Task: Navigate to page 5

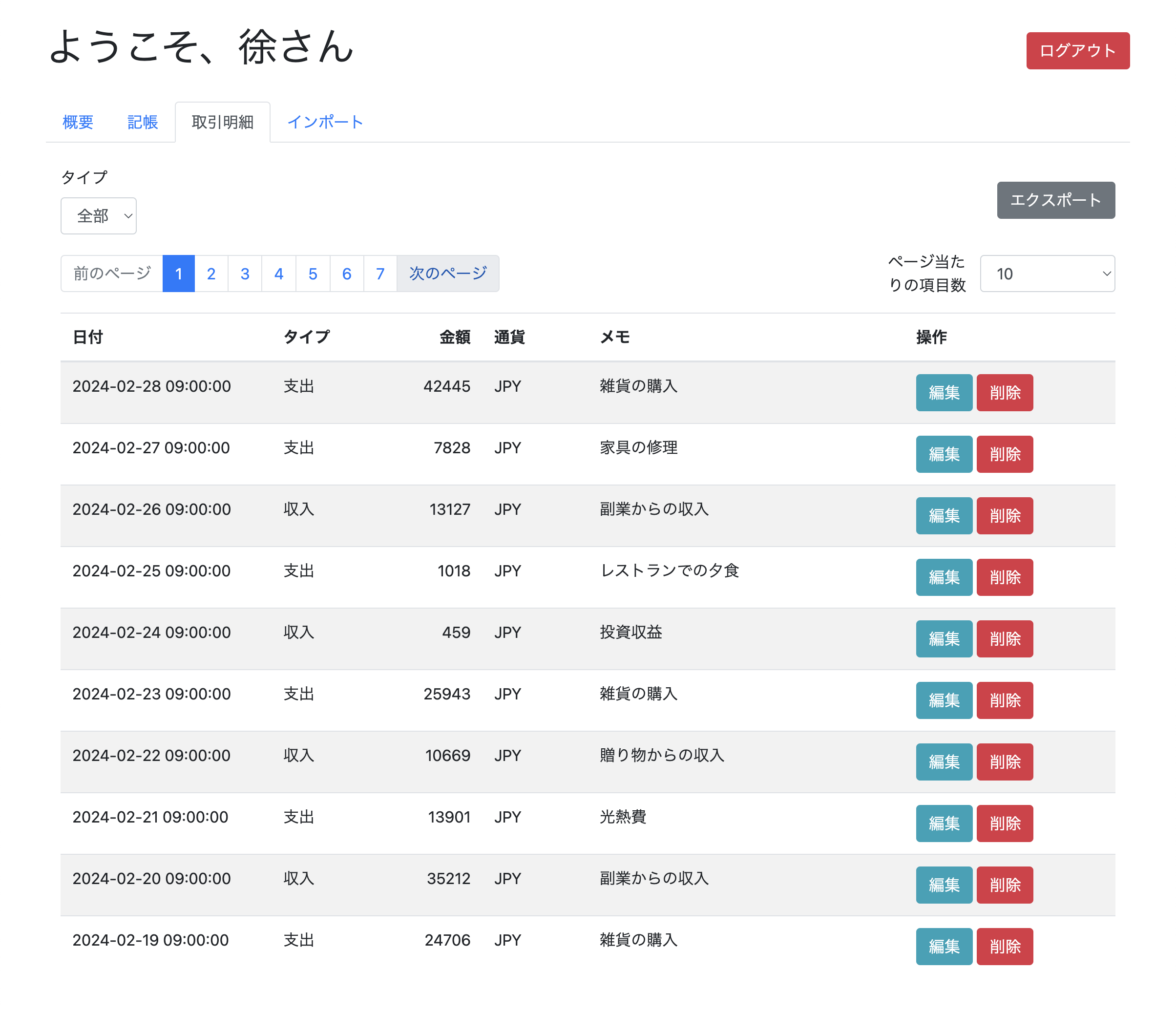Action: point(313,274)
